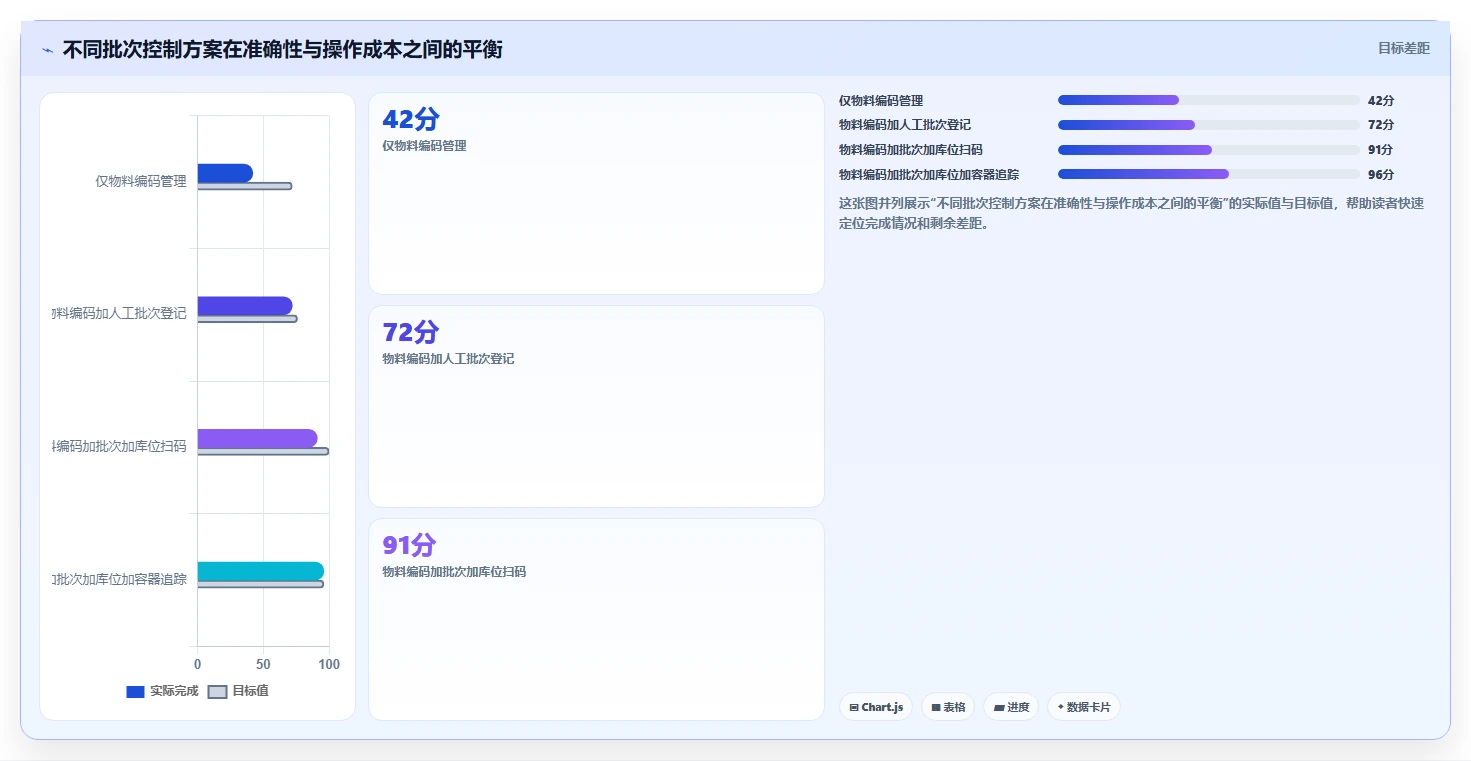Click the chart title 不同批次控制方案在准确性与操作成本之间的平衡

click(x=283, y=49)
